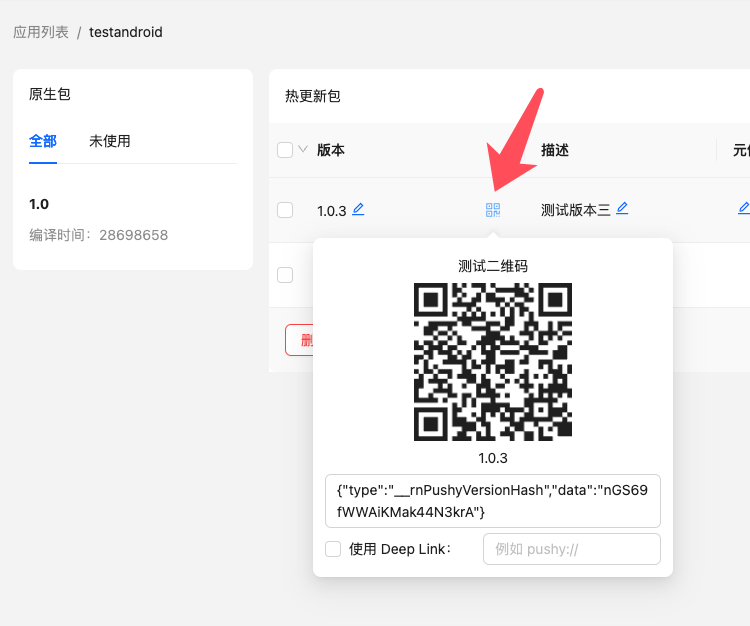
Task: Click the testandroid breadcrumb item
Action: point(126,32)
